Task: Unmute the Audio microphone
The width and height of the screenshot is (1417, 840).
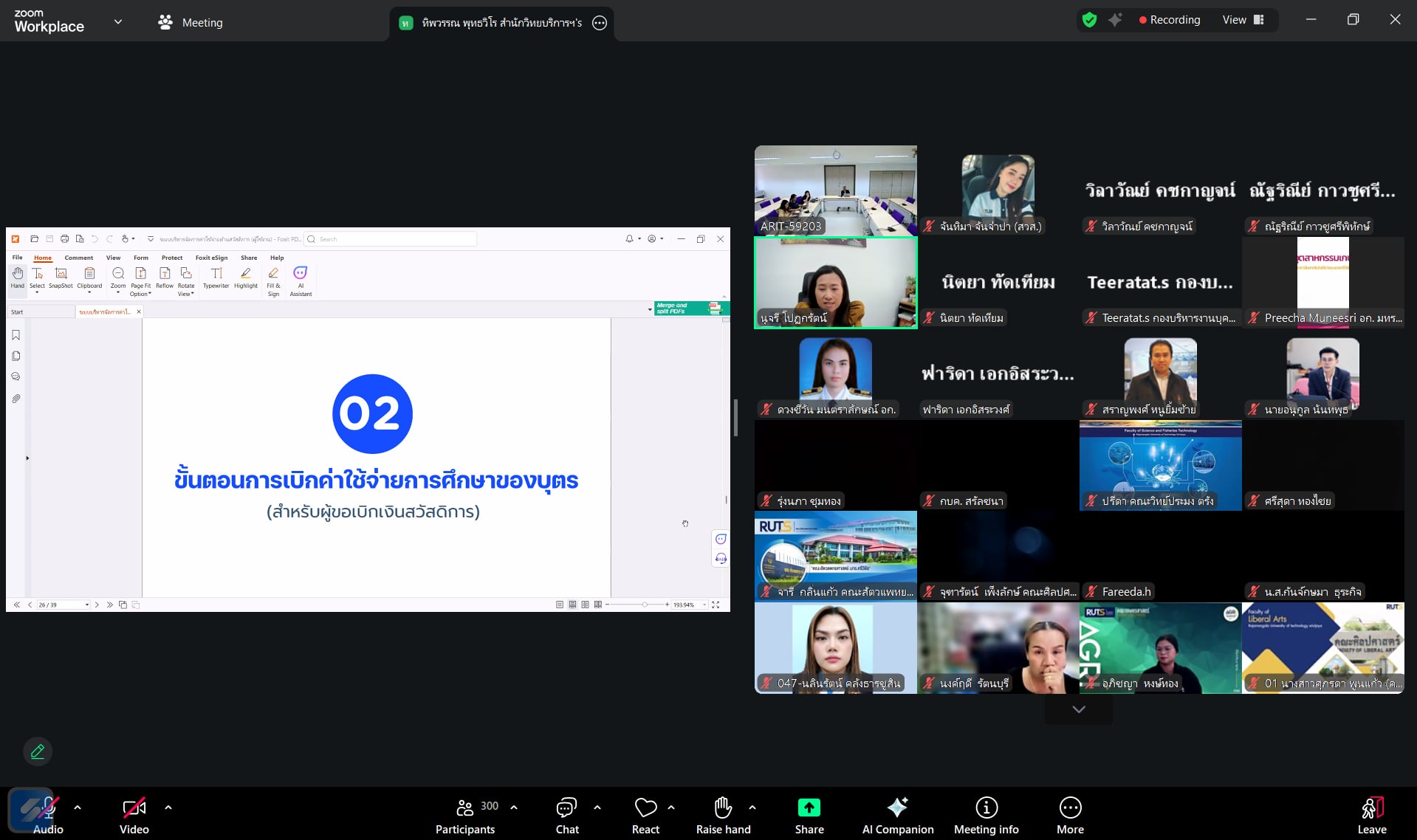Action: click(48, 815)
